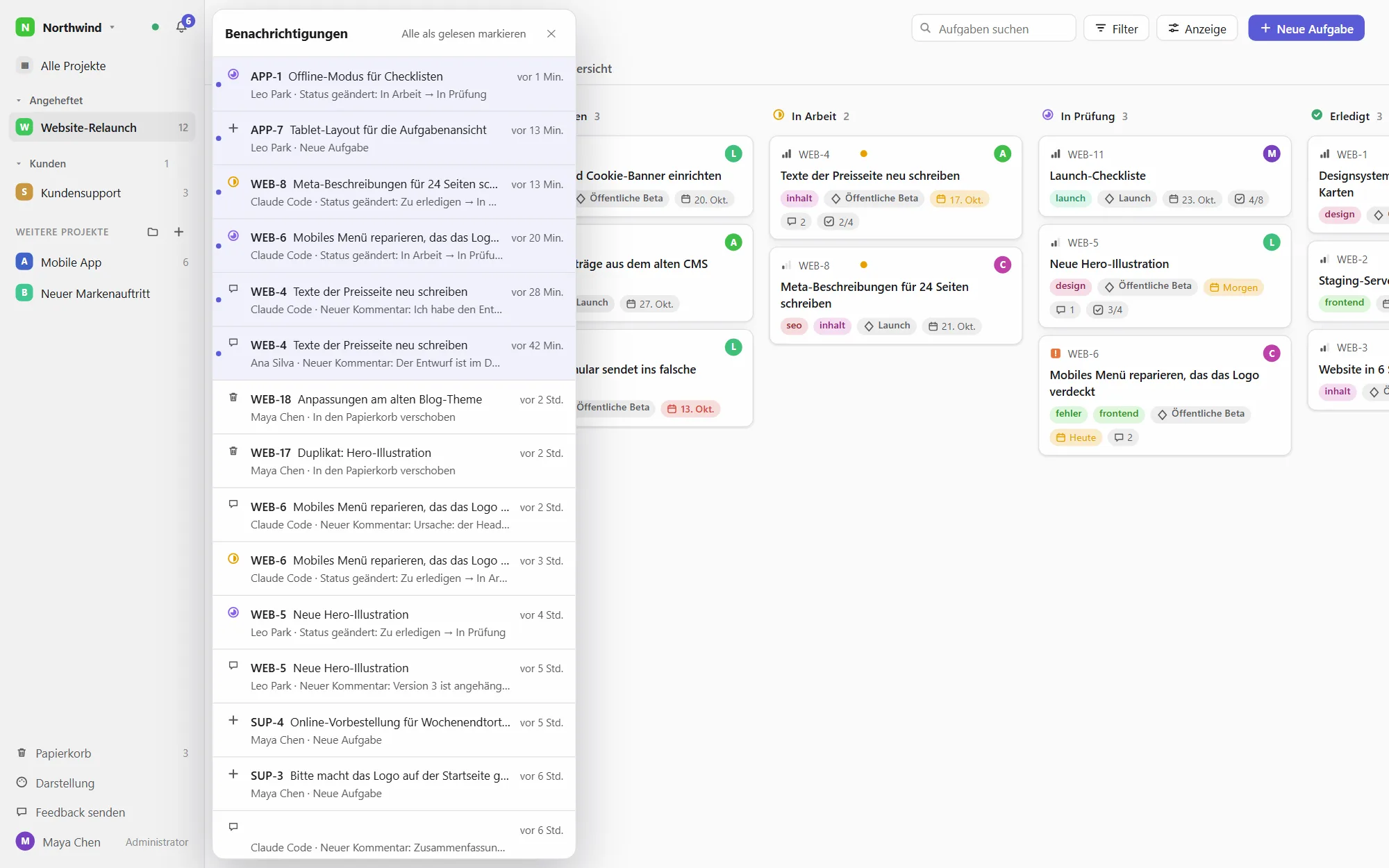Open the notifications bell icon
Image resolution: width=1389 pixels, height=868 pixels.
click(x=181, y=27)
